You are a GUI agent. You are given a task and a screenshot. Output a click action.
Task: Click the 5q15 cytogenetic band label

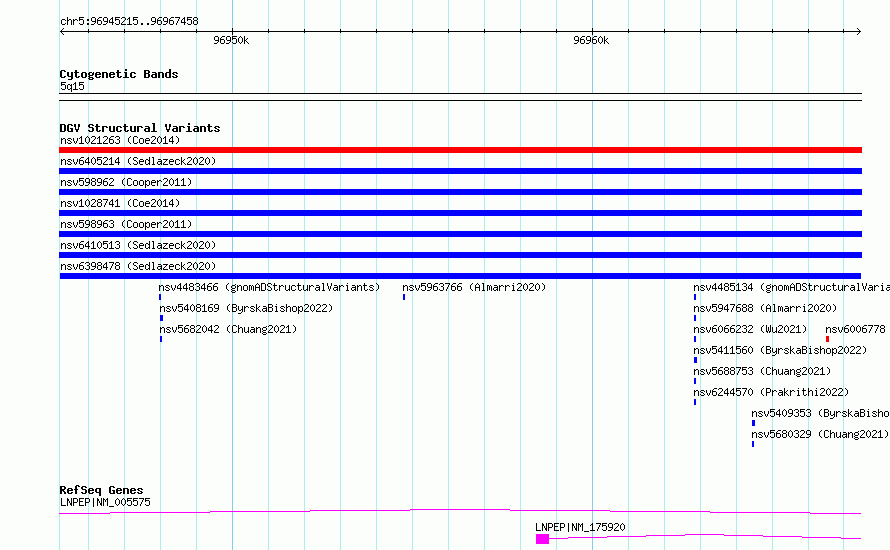(72, 86)
